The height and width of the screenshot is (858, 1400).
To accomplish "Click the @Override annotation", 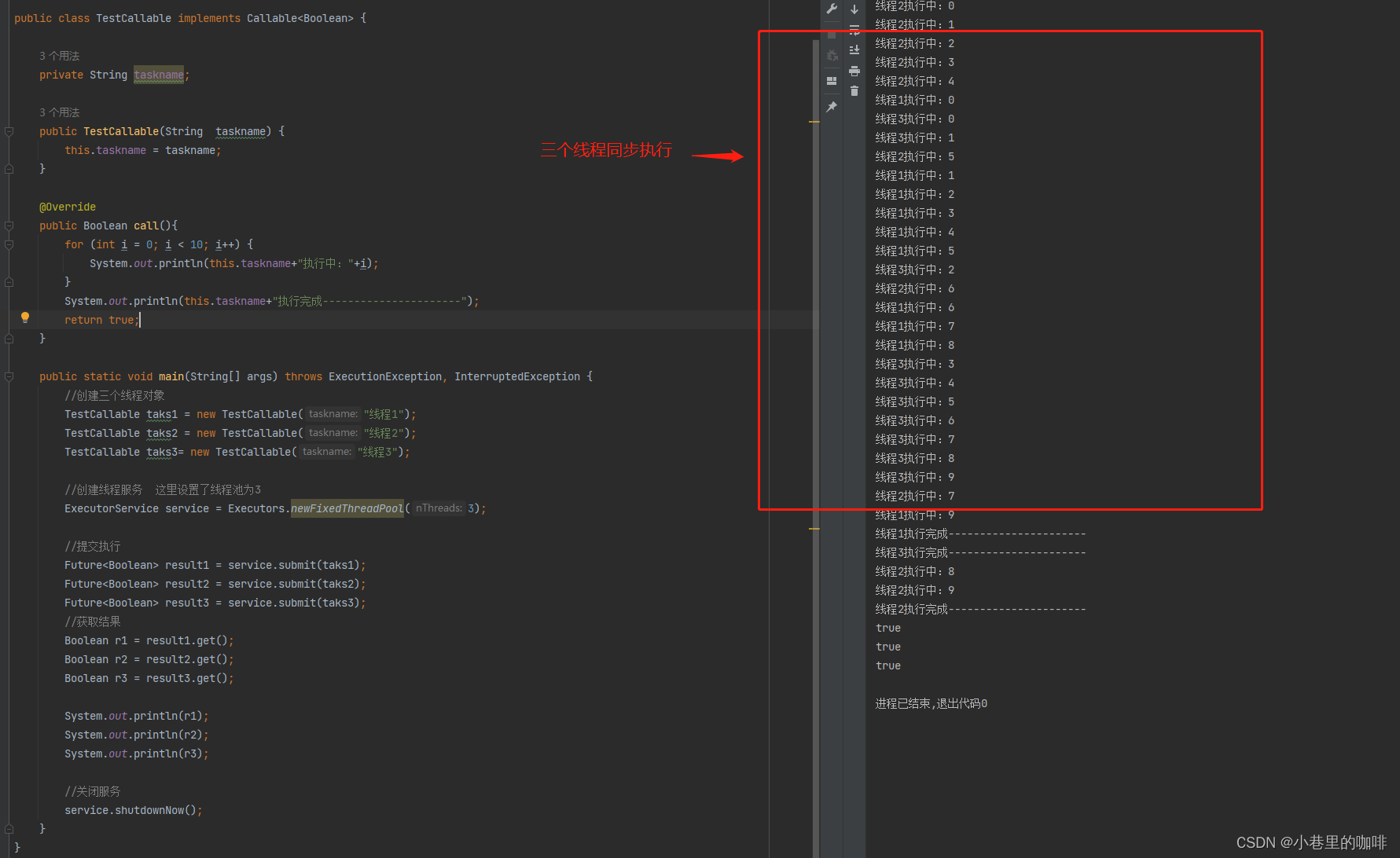I will pos(68,207).
